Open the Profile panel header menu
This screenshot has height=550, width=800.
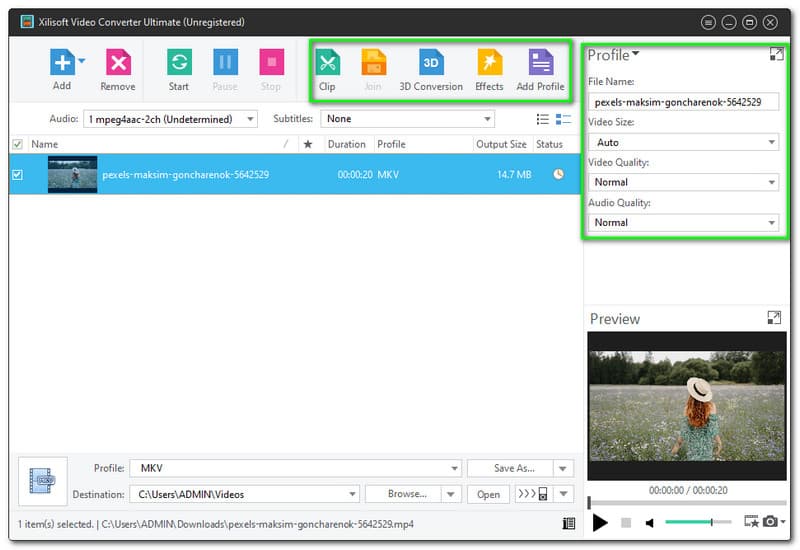[614, 55]
